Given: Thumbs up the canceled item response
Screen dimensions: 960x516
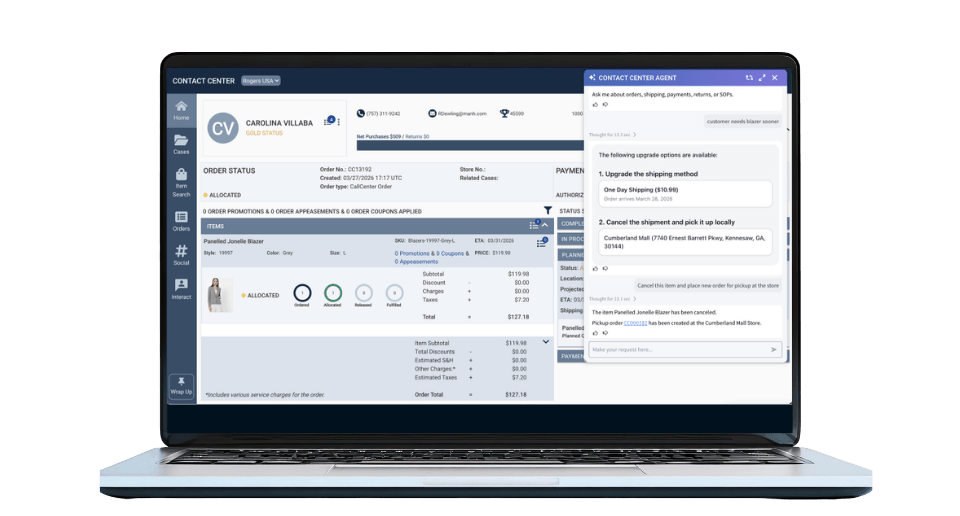Looking at the screenshot, I should [x=595, y=333].
